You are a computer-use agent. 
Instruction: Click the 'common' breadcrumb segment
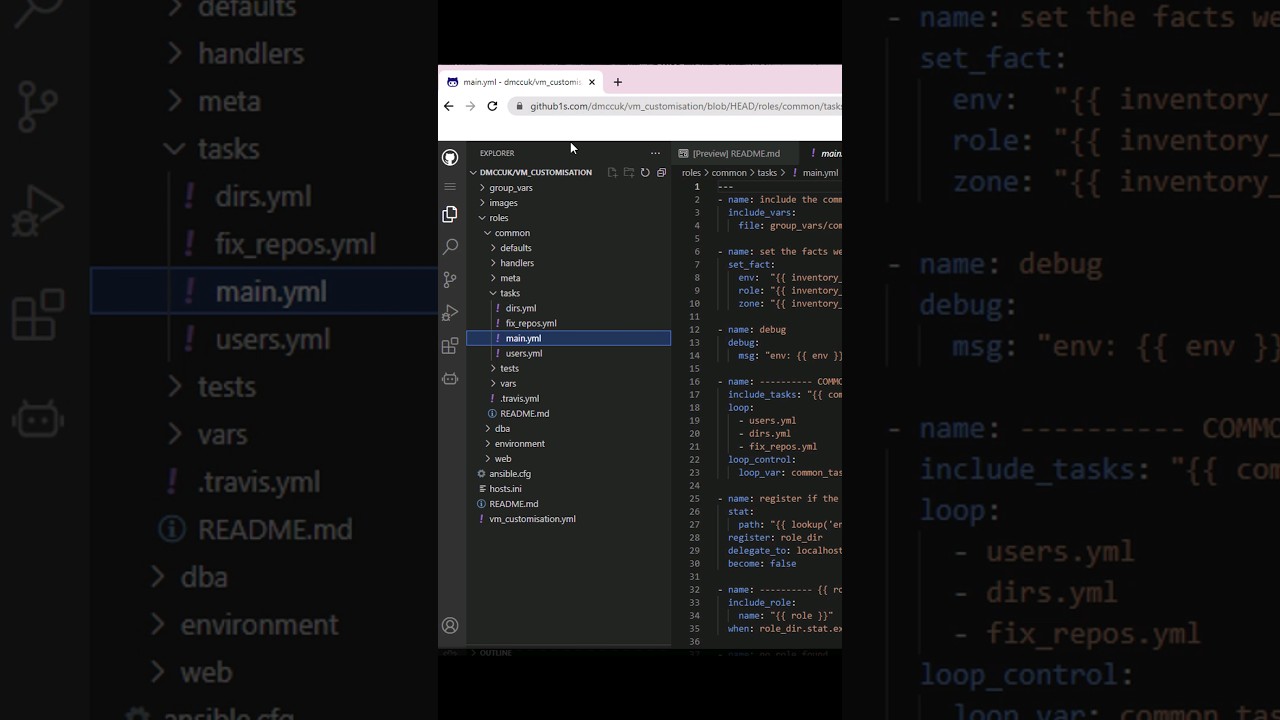729,172
